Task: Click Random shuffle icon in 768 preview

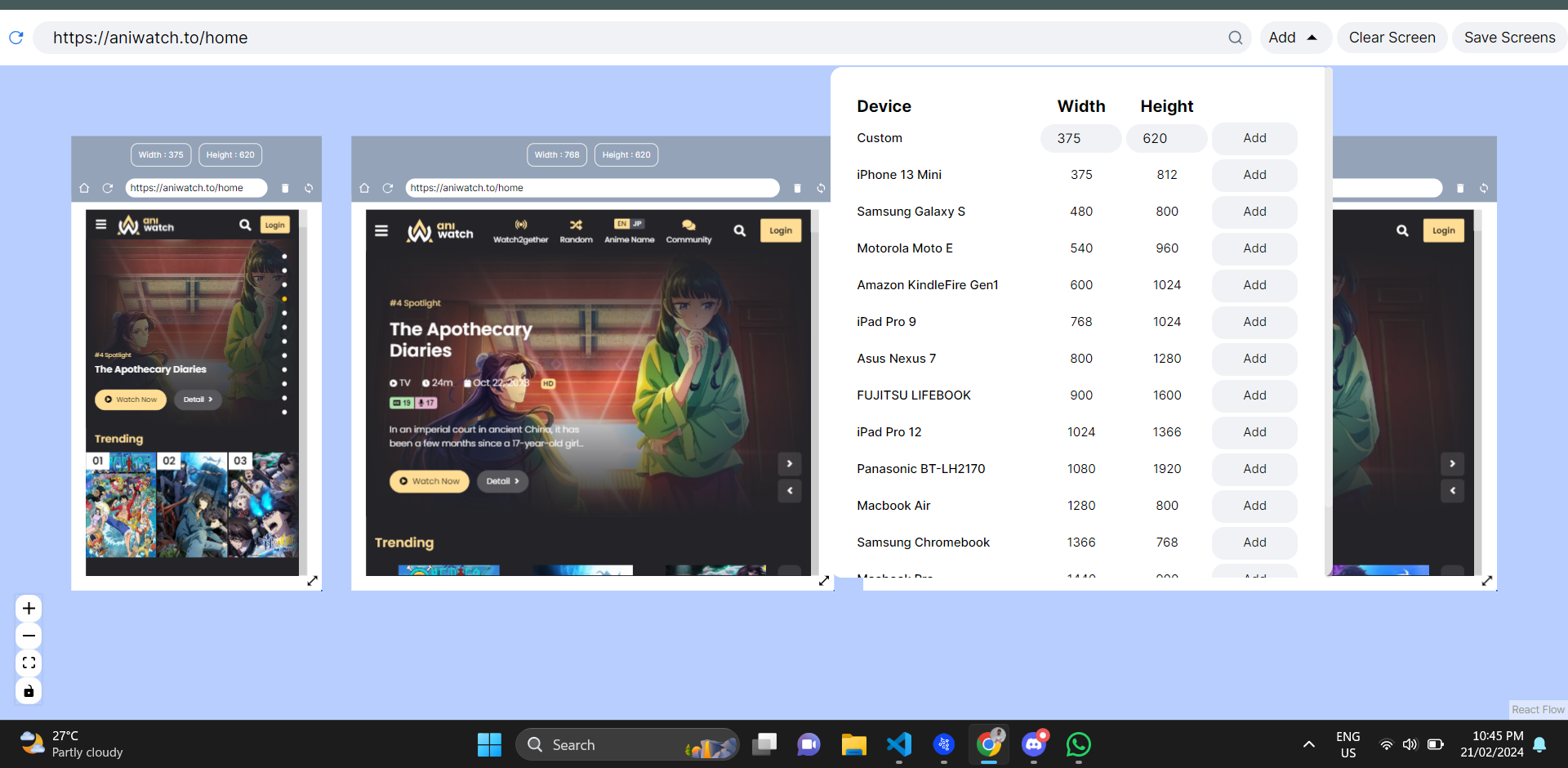Action: click(x=576, y=231)
